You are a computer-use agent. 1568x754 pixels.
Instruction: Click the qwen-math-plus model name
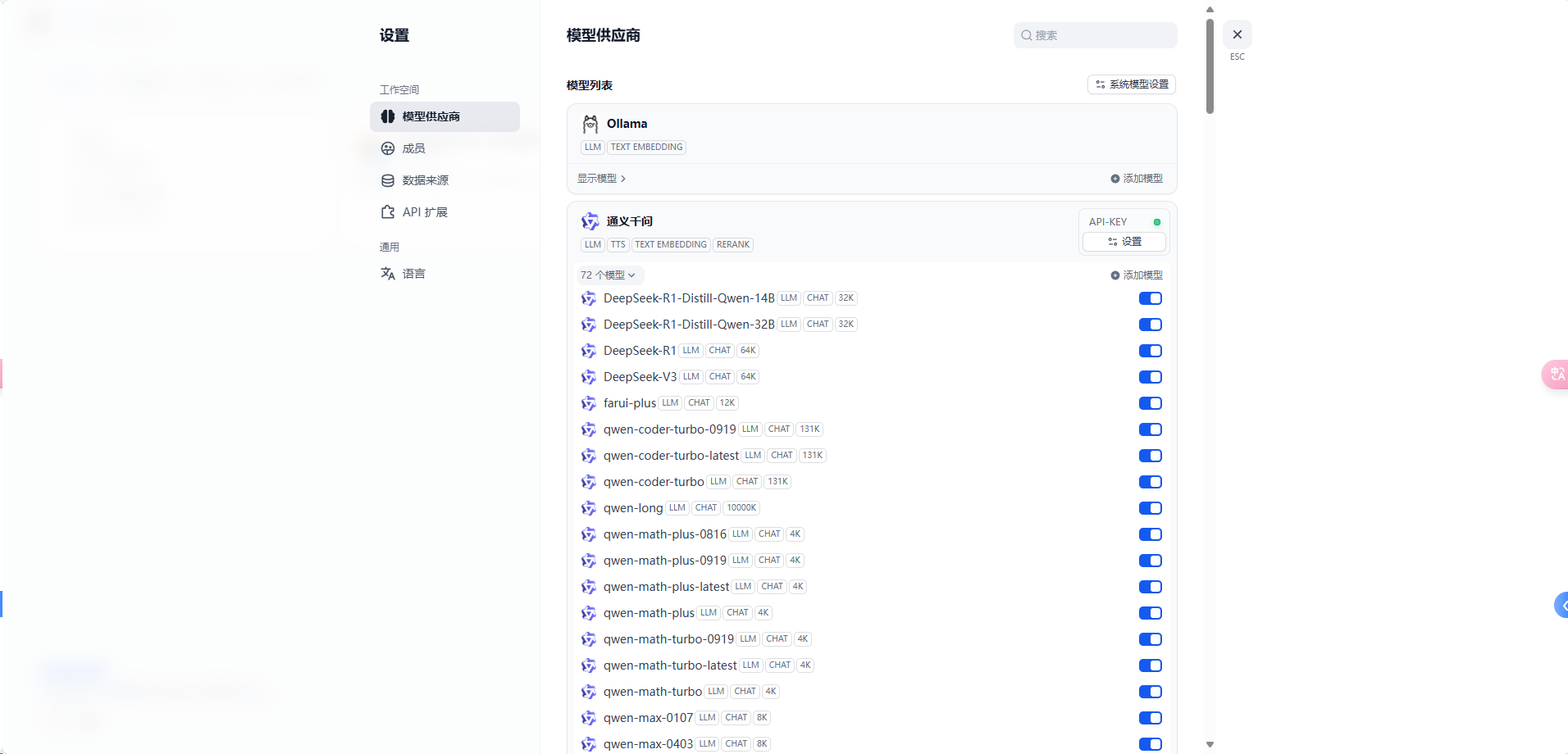[649, 613]
